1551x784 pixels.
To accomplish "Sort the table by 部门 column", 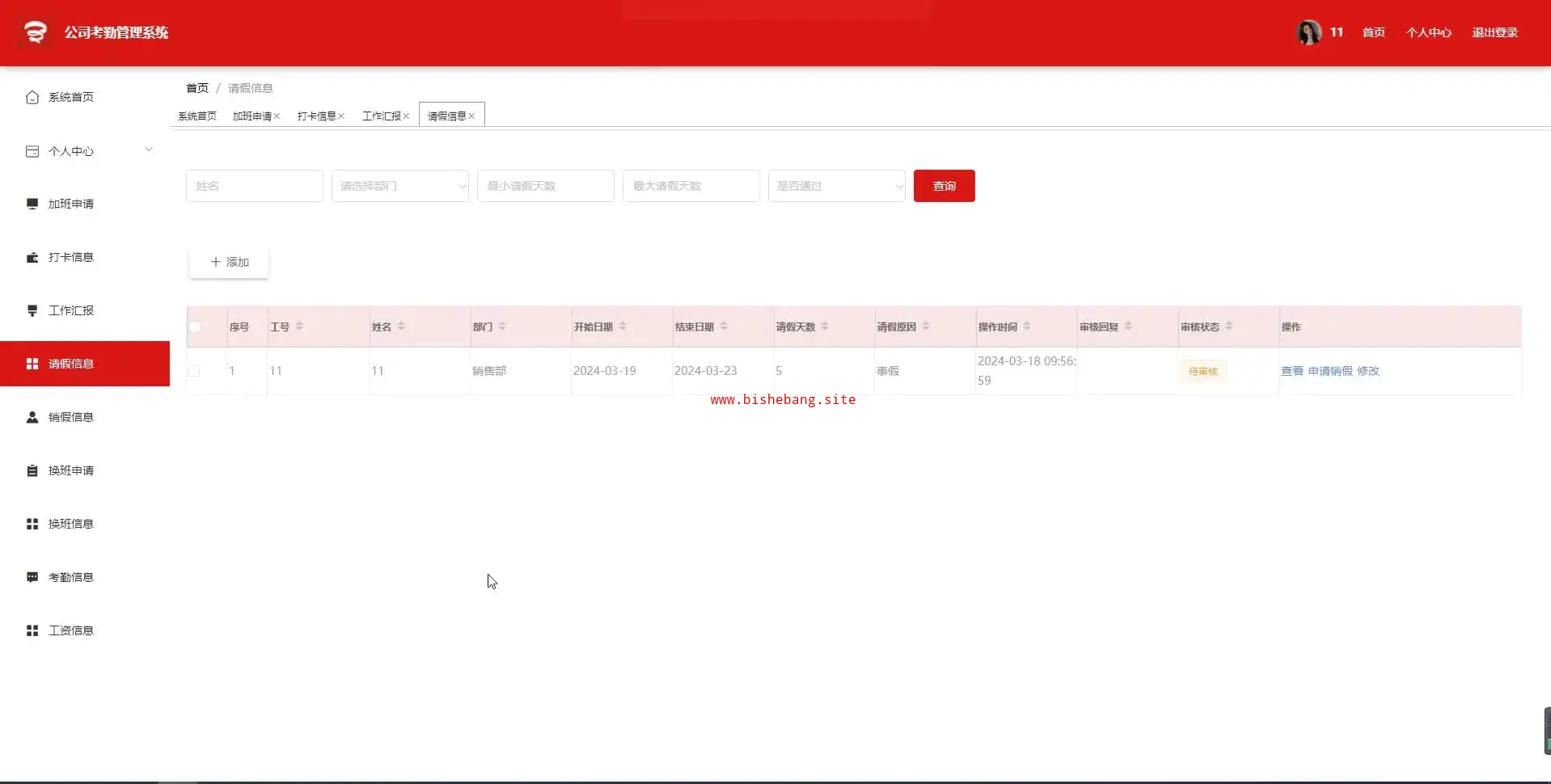I will (x=502, y=326).
